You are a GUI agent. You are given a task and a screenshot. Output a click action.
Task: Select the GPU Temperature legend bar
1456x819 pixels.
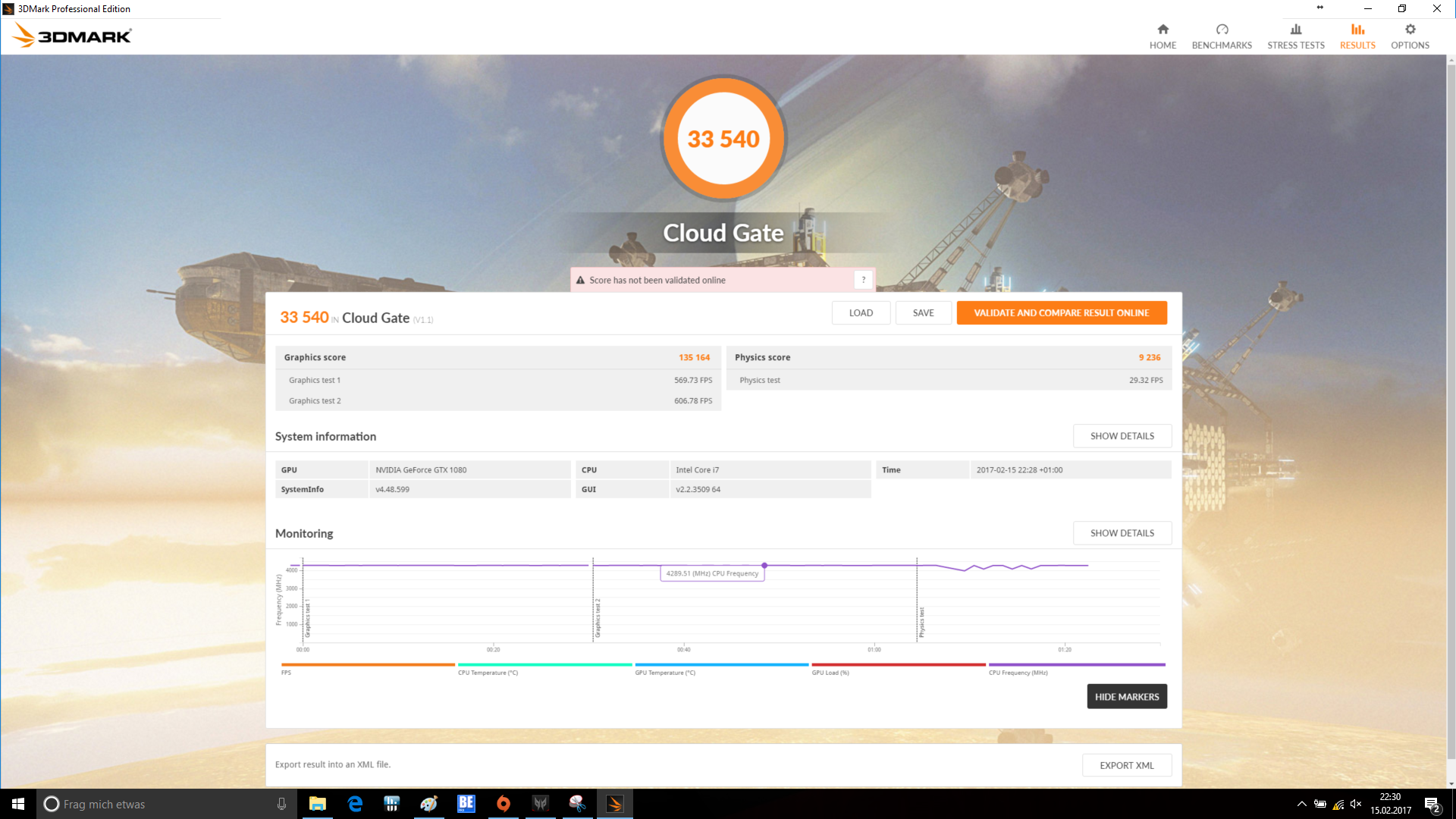(722, 665)
